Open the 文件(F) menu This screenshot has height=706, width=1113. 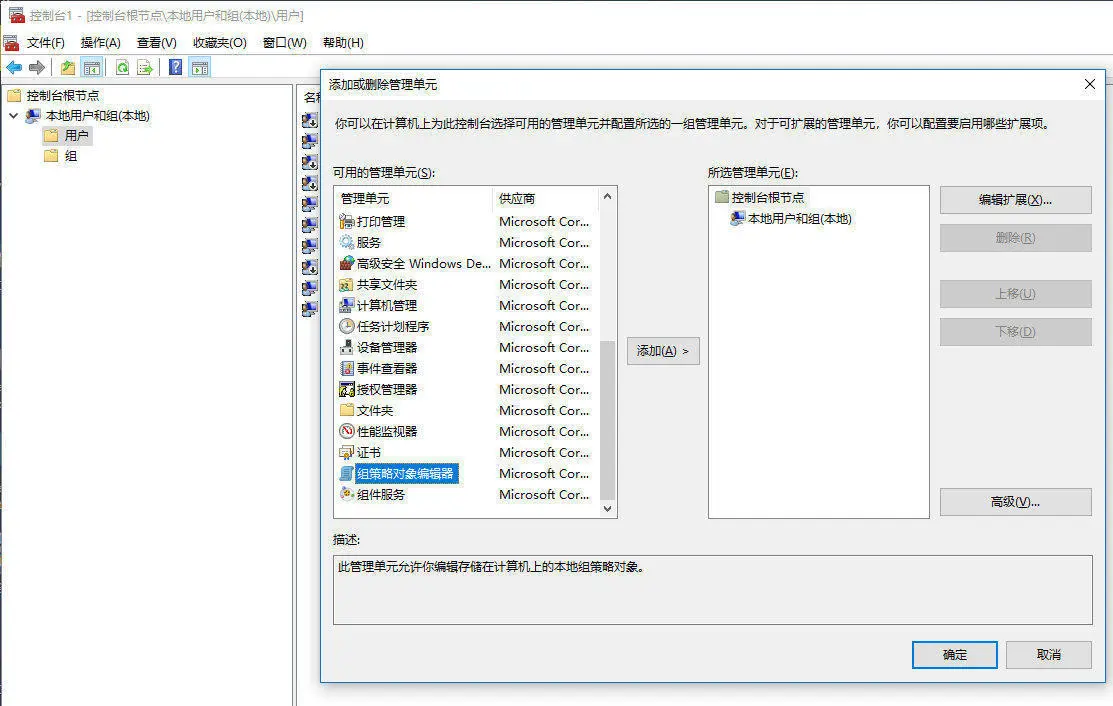45,43
